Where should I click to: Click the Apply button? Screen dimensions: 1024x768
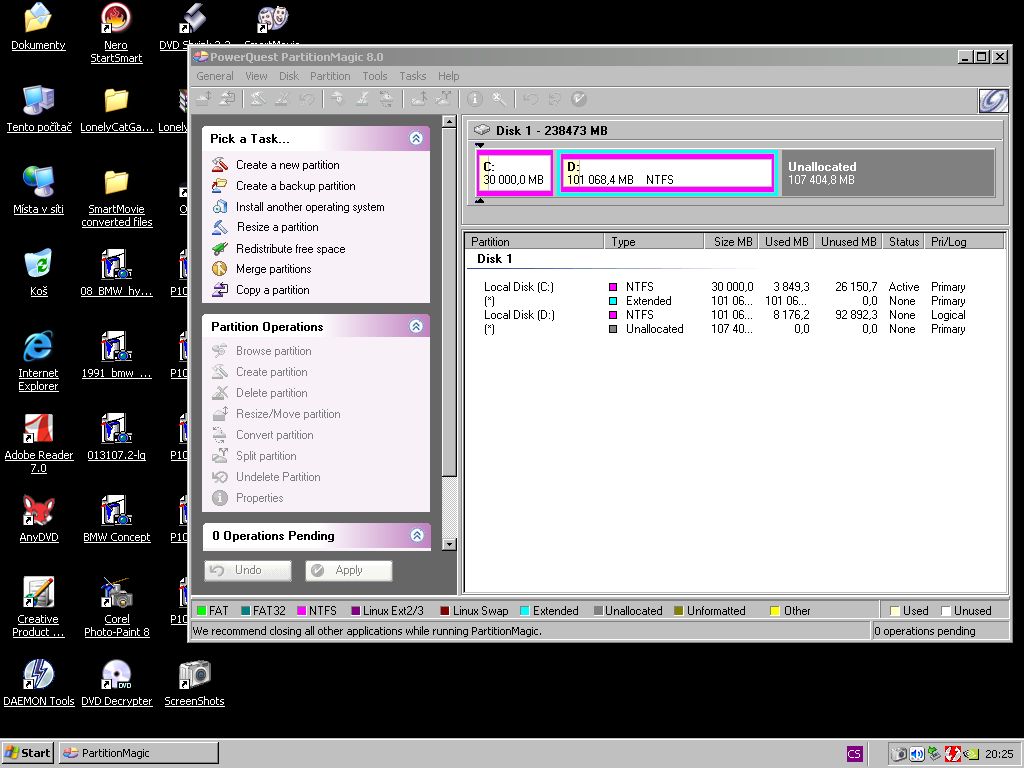click(349, 570)
